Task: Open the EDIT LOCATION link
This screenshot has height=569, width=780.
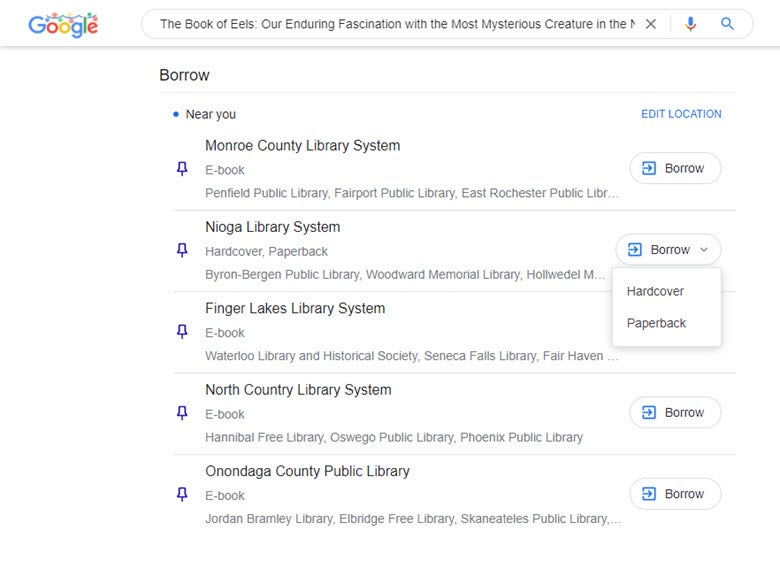Action: [x=681, y=114]
